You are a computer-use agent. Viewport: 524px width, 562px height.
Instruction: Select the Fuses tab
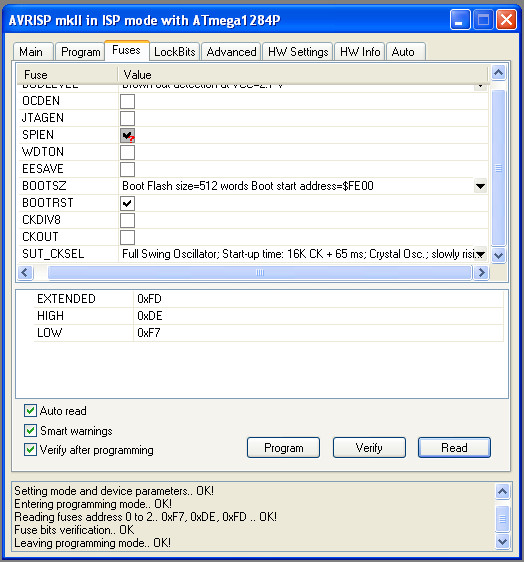pos(127,50)
